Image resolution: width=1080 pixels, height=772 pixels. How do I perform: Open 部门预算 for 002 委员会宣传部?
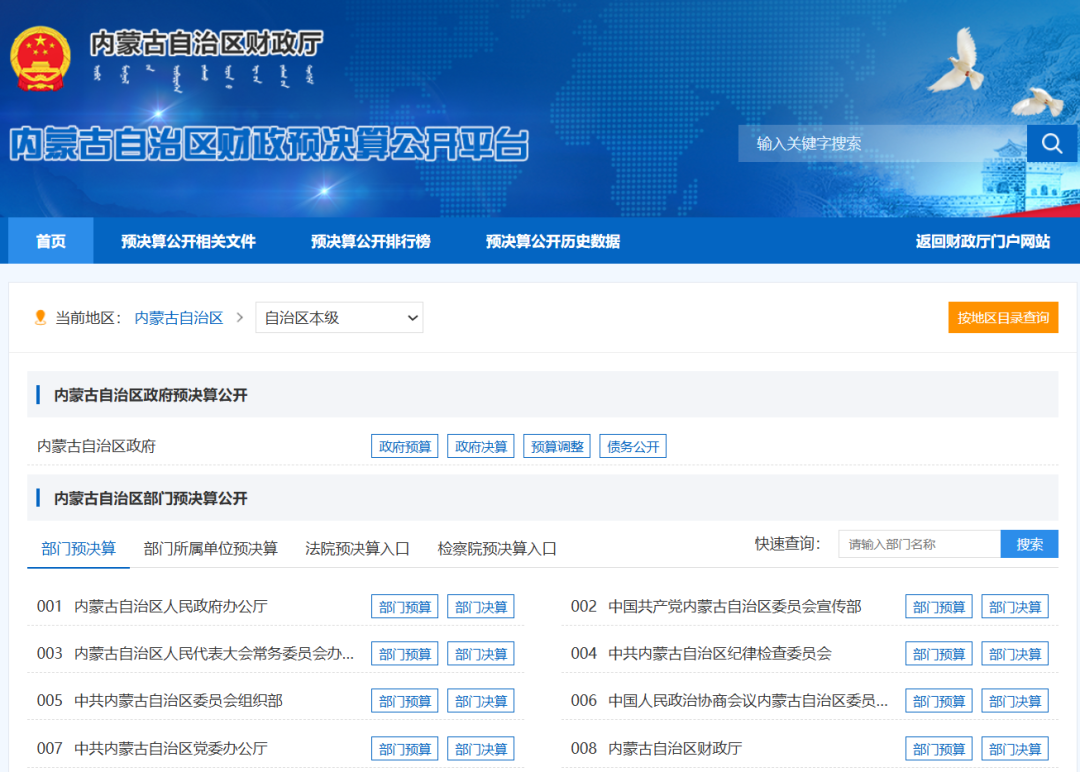click(939, 607)
